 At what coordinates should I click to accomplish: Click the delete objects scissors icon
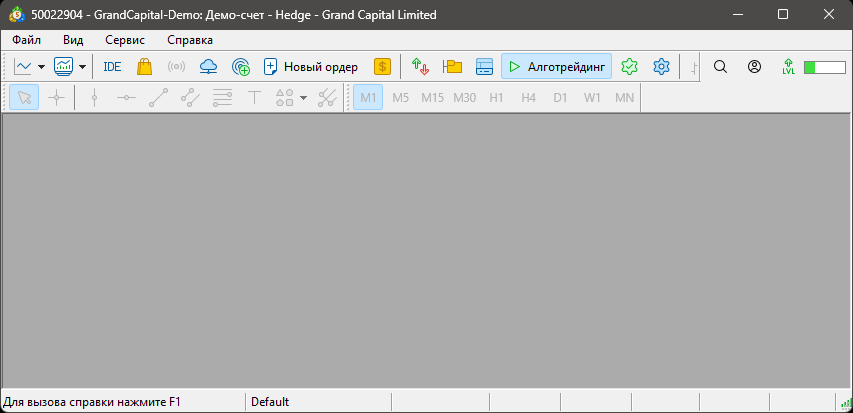[x=327, y=97]
